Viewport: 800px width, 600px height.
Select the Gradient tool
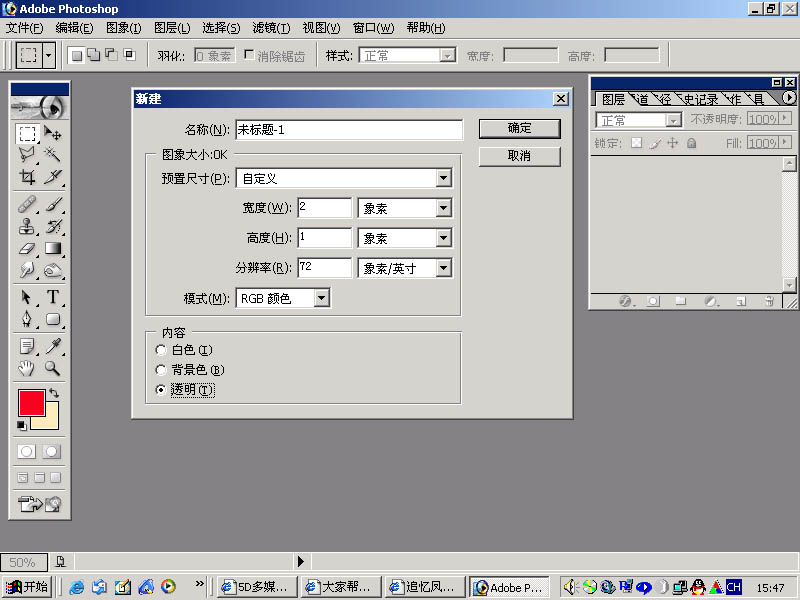[53, 248]
